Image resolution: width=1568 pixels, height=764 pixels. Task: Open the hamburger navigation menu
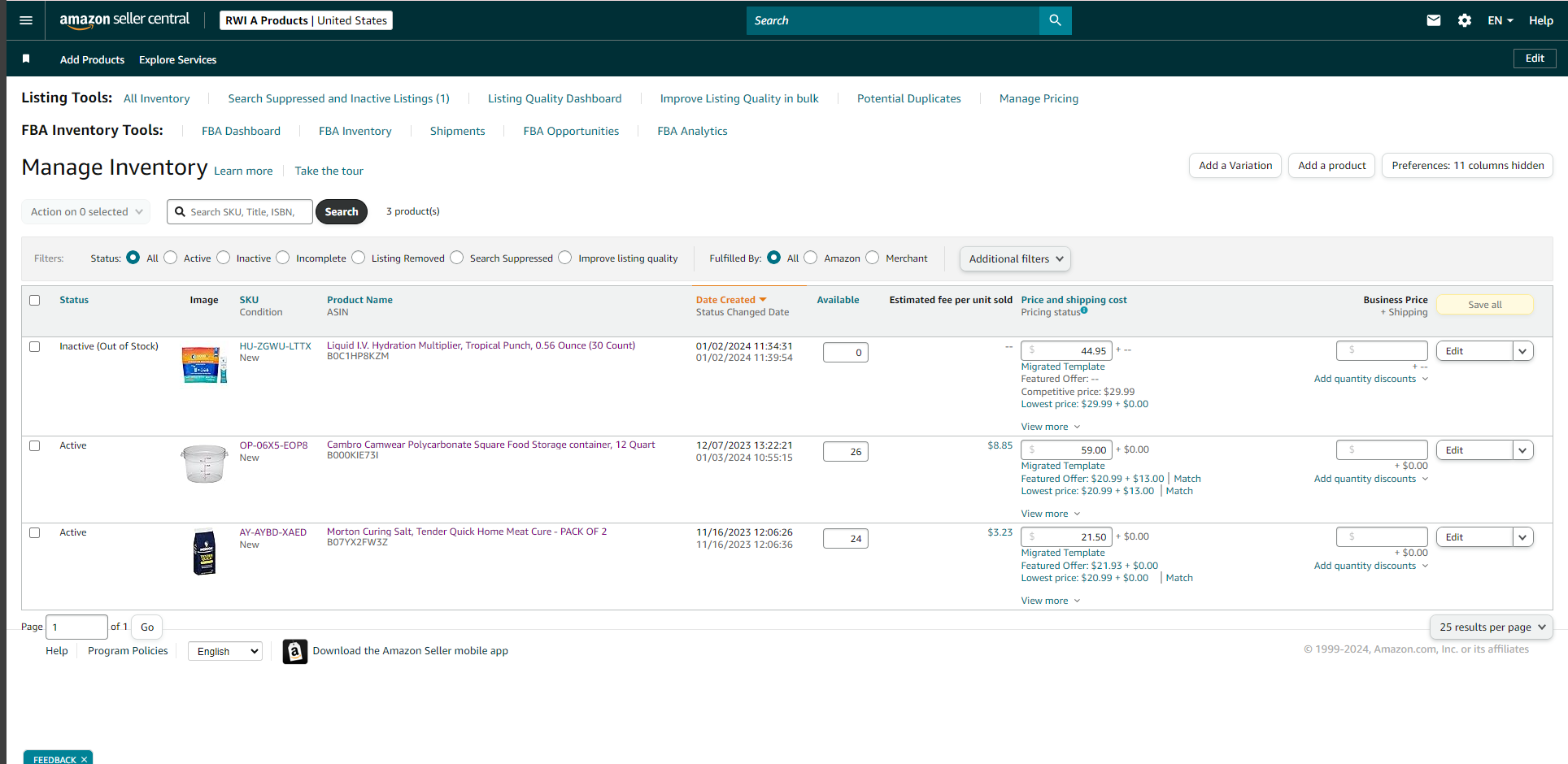[26, 20]
